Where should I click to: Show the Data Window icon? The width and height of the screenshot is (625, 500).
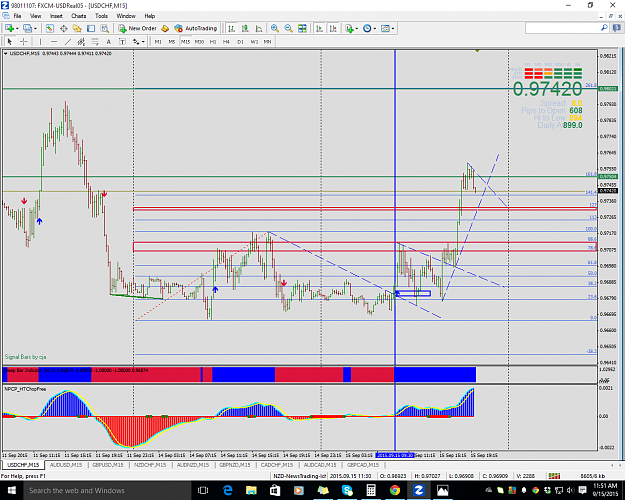pyautogui.click(x=63, y=28)
